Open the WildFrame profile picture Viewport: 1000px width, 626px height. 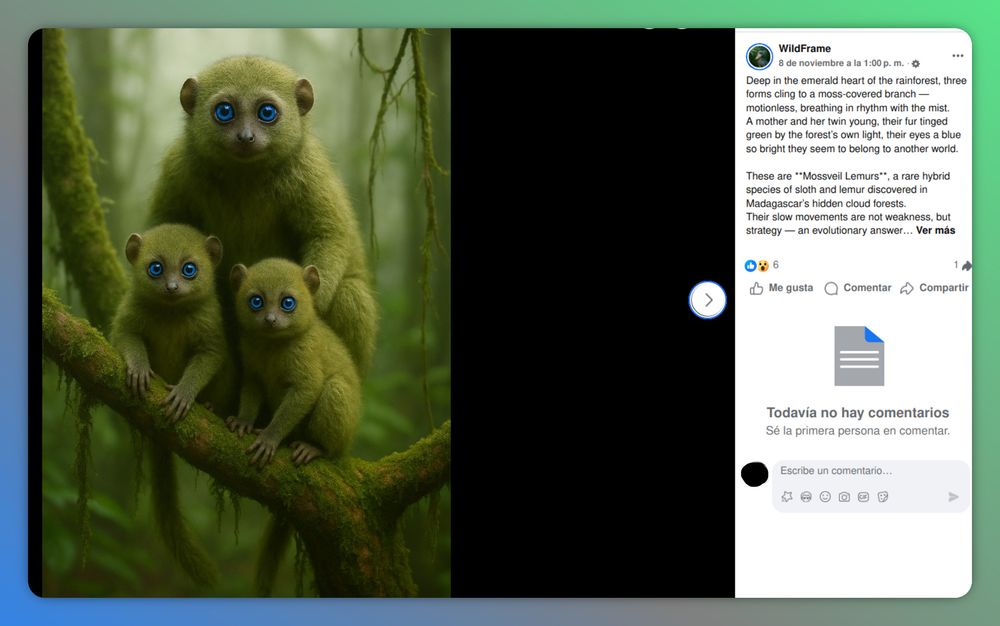(759, 57)
